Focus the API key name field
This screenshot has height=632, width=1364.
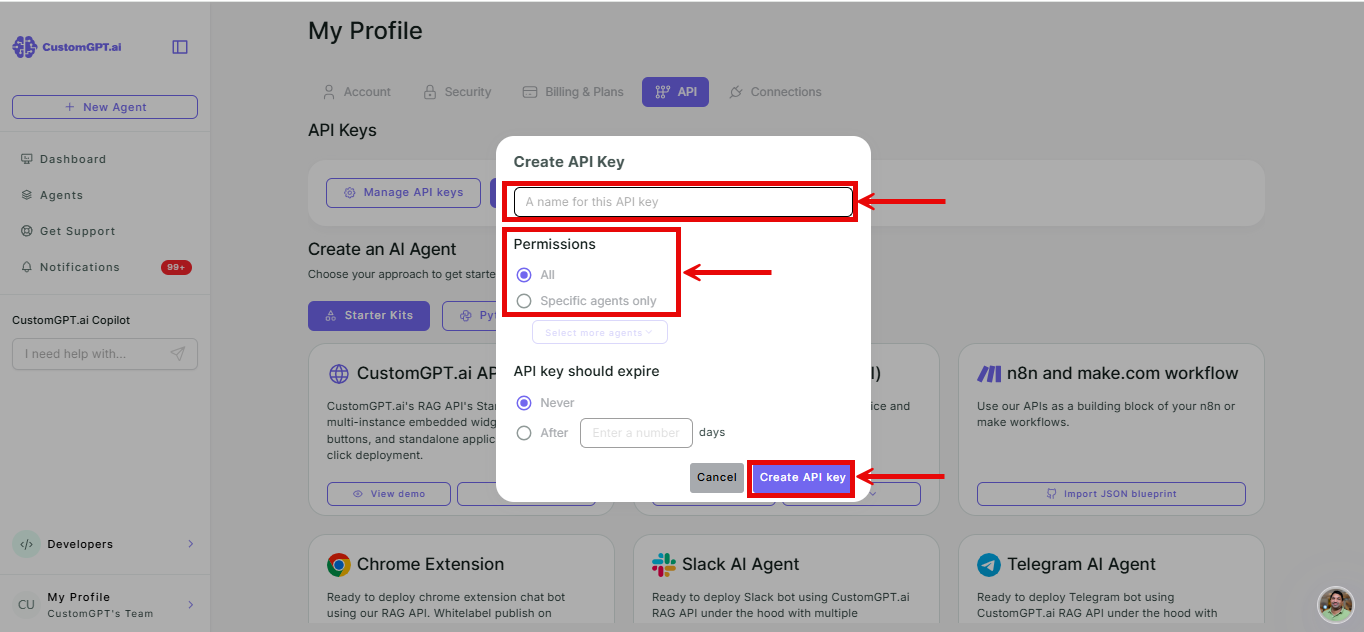683,202
